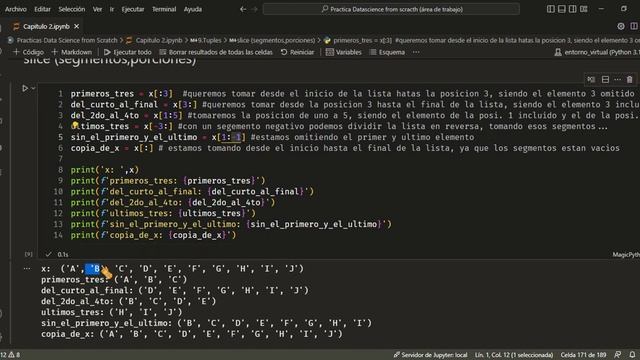Open the Ir menu

[112, 9]
